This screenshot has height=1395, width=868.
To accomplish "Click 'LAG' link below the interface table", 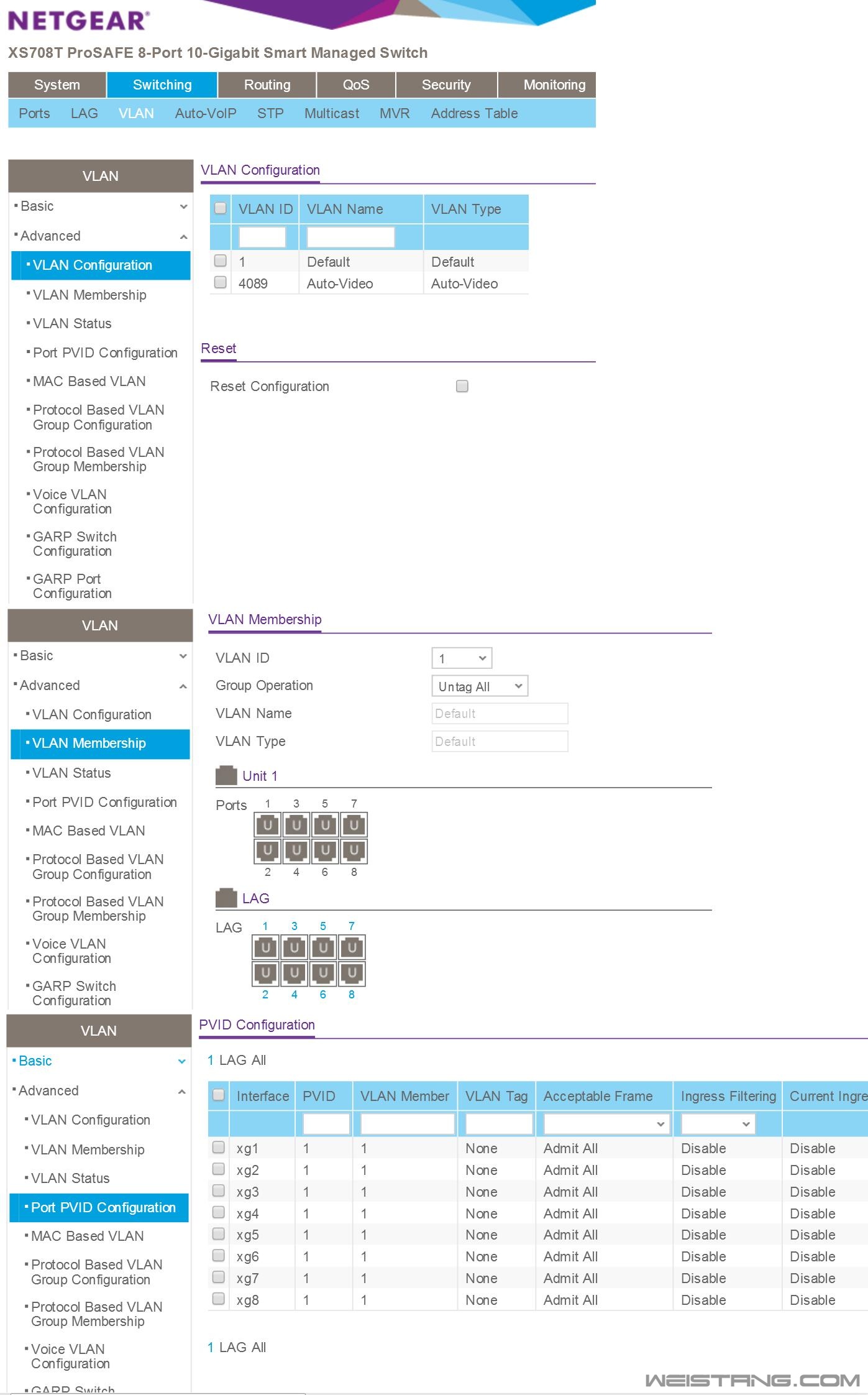I will [x=233, y=1348].
